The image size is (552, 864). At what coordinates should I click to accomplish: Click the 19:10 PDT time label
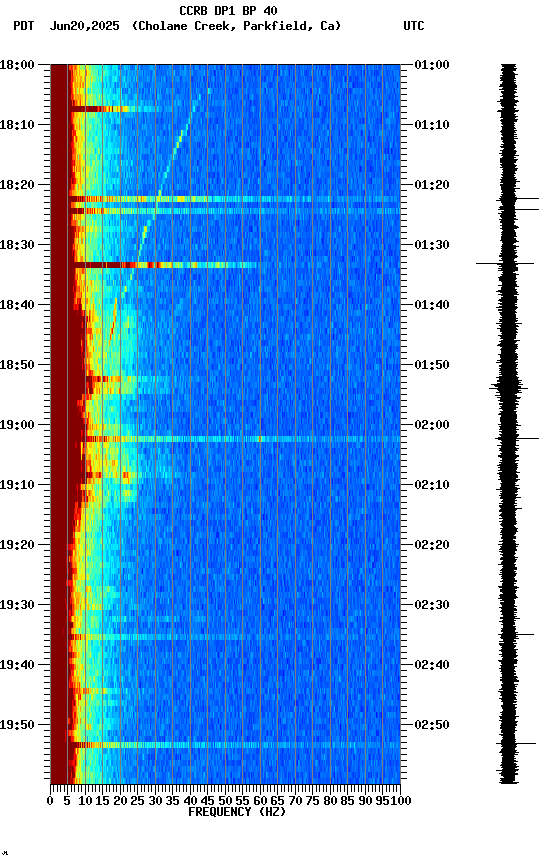point(17,485)
